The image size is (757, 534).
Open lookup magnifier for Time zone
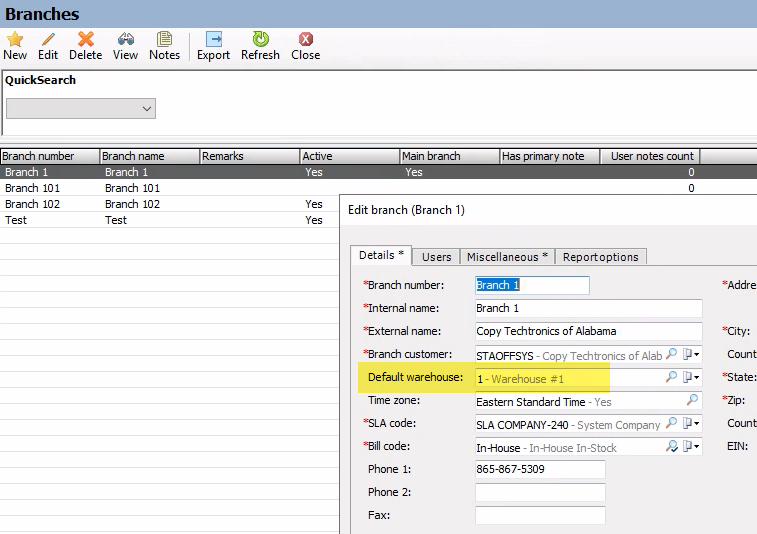pyautogui.click(x=692, y=400)
